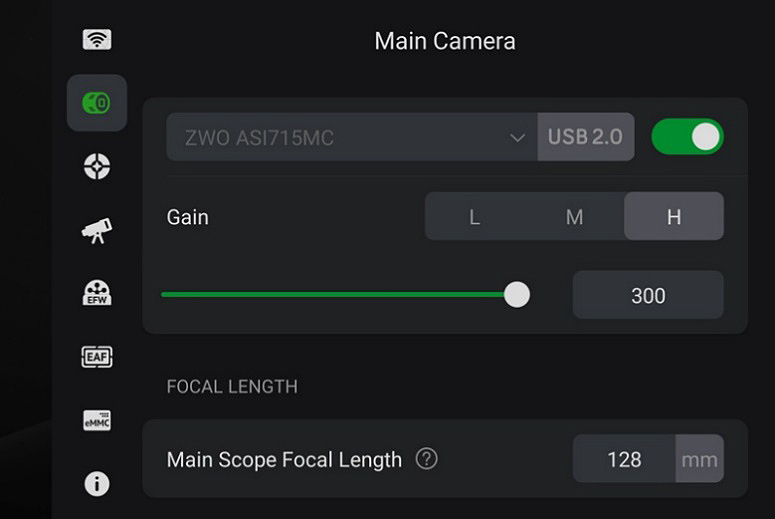Open the ZWO ASI715MC camera dropdown

pyautogui.click(x=352, y=137)
